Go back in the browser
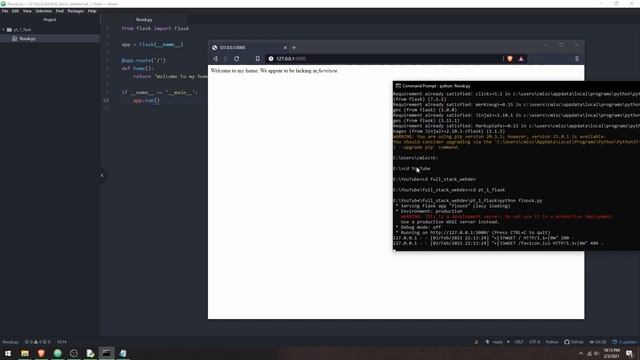640x360 pixels. [216, 59]
